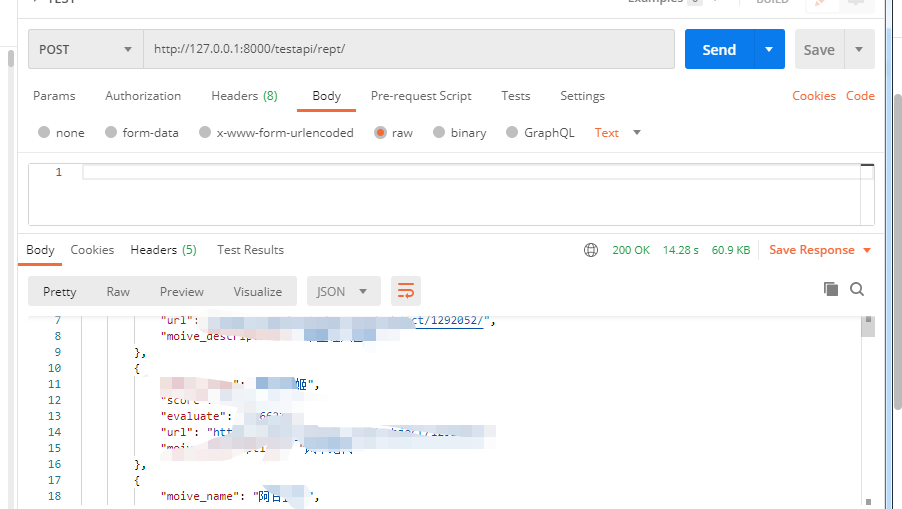Select the Raw view button
Image resolution: width=902 pixels, height=509 pixels.
(x=118, y=292)
